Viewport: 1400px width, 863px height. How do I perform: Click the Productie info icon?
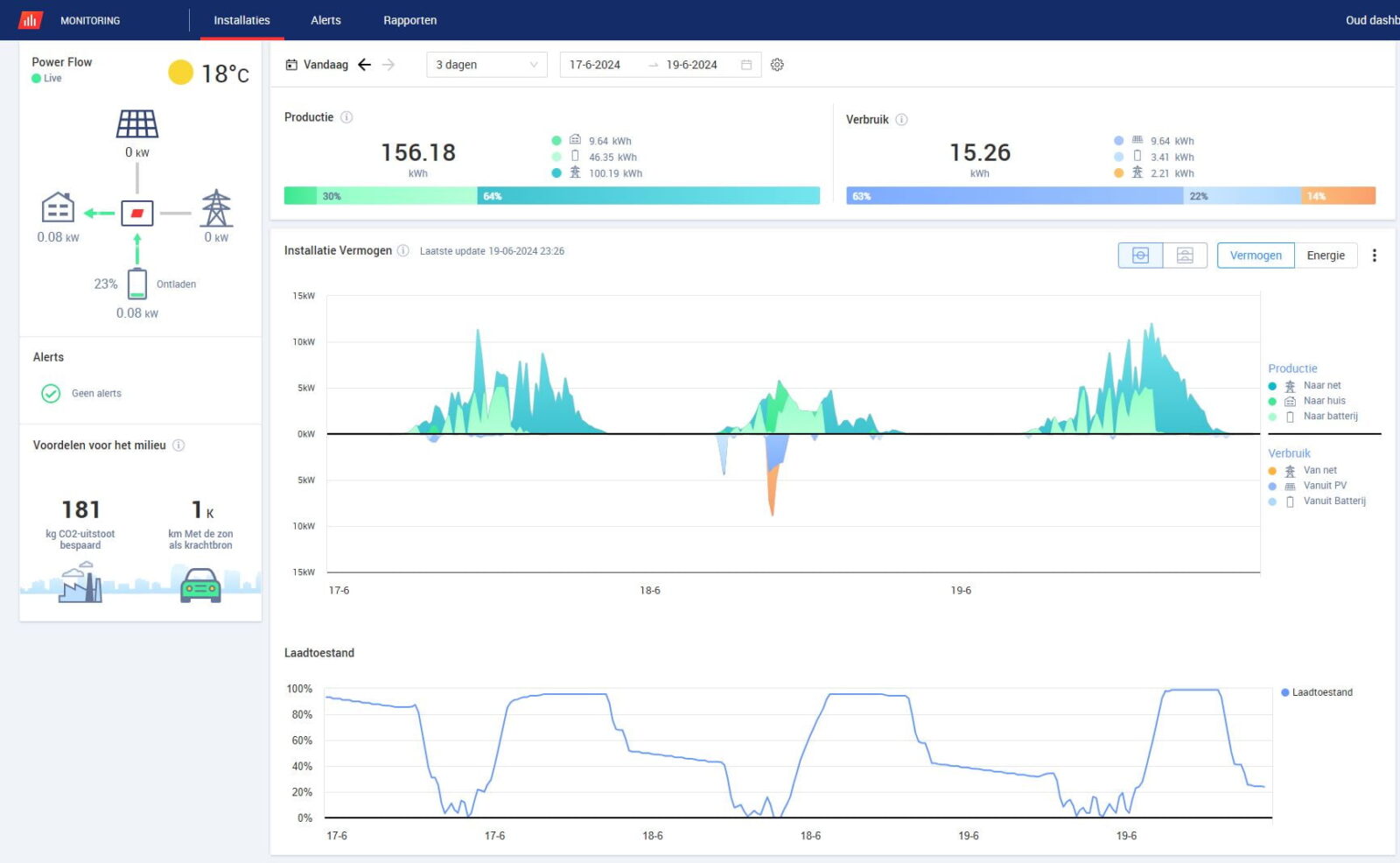coord(346,117)
